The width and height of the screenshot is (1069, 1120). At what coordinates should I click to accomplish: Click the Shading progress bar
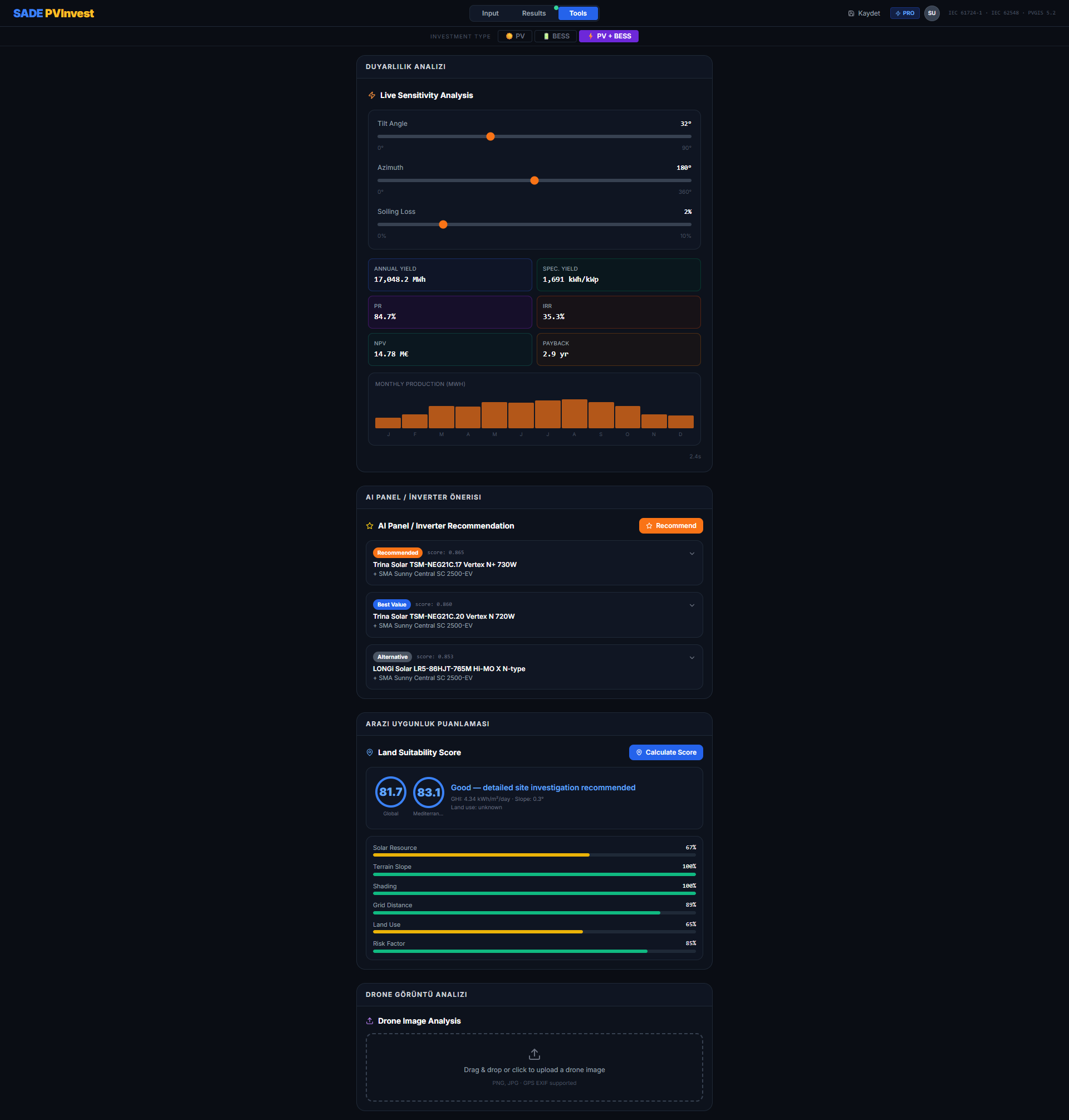534,893
